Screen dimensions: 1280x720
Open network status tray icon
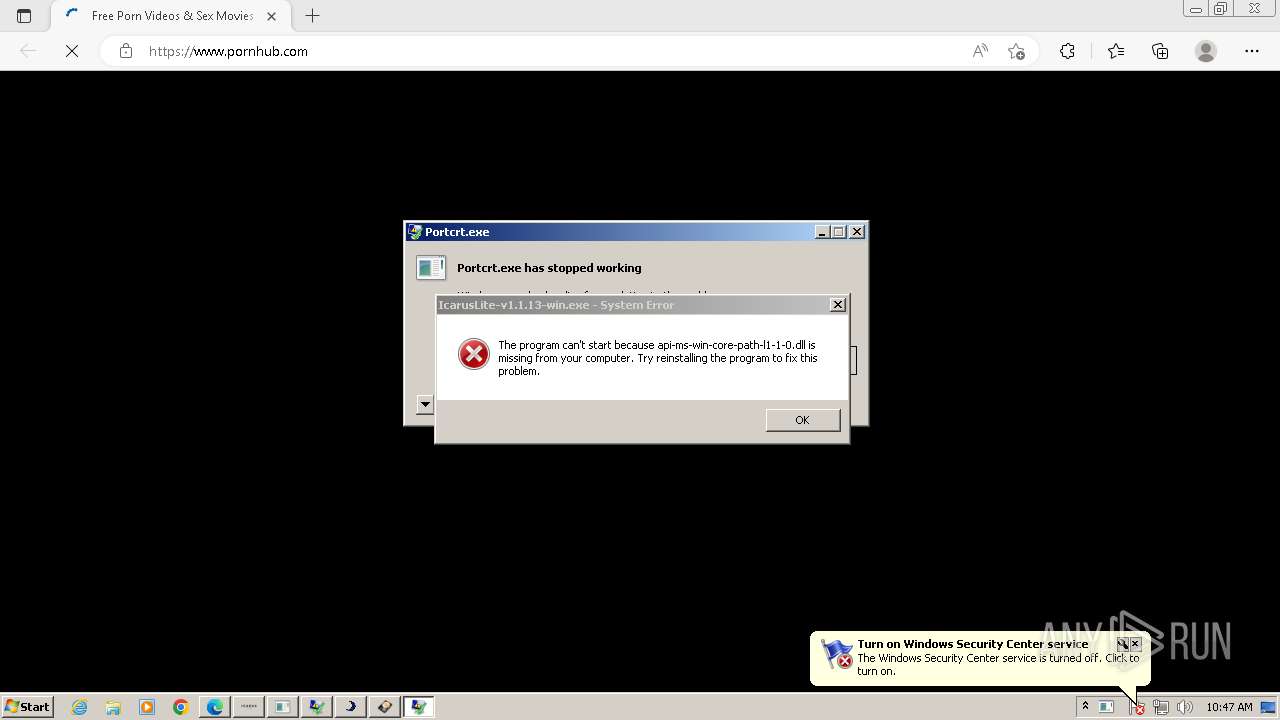point(1161,707)
